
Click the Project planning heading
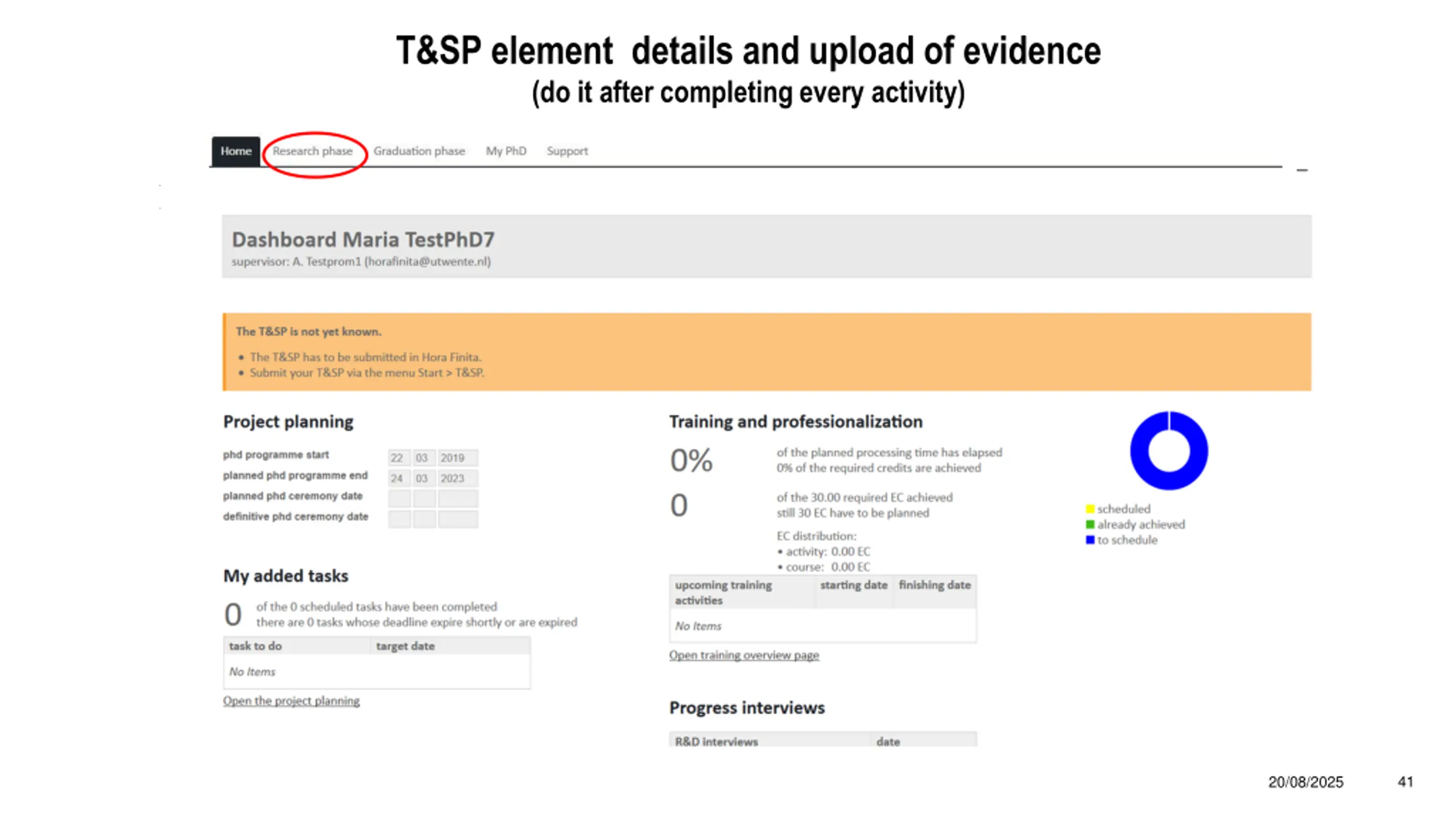click(288, 422)
